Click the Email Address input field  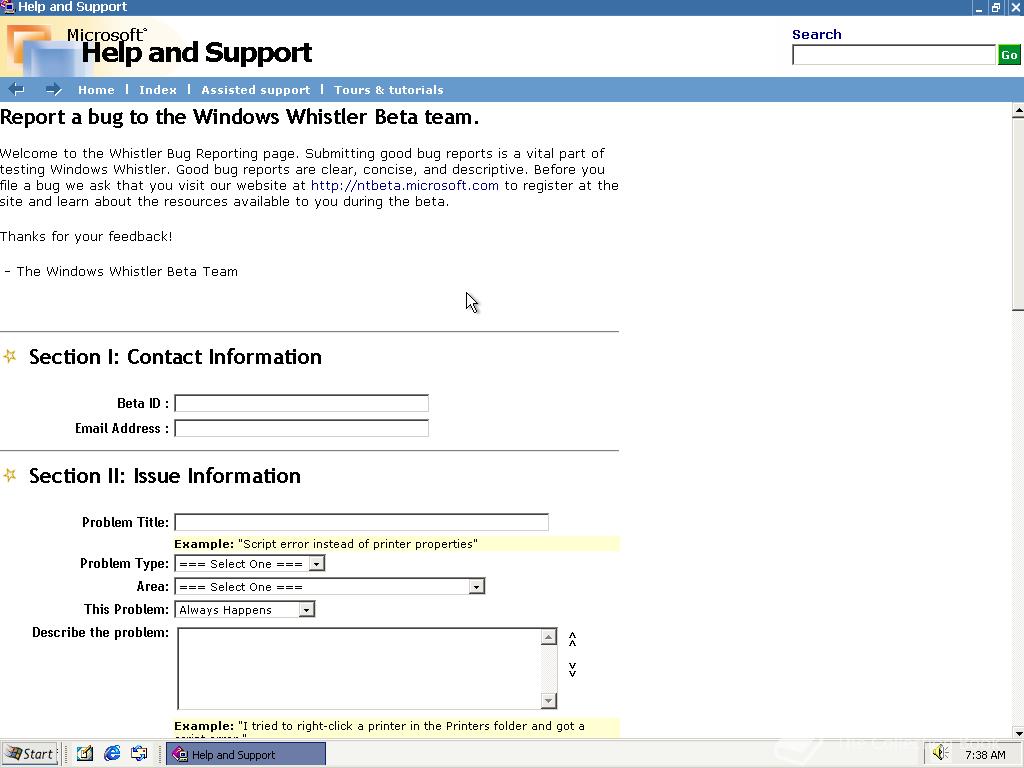click(x=301, y=428)
